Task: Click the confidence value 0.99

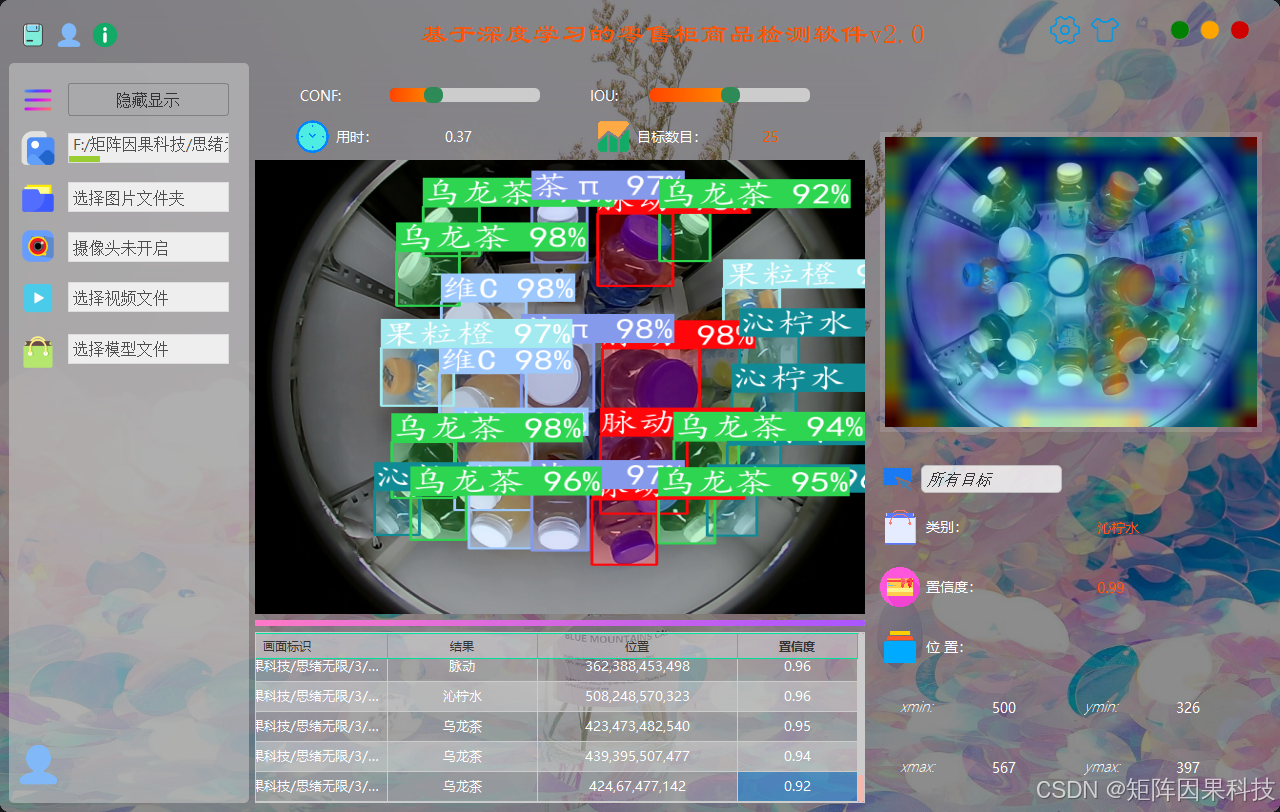Action: tap(1110, 588)
